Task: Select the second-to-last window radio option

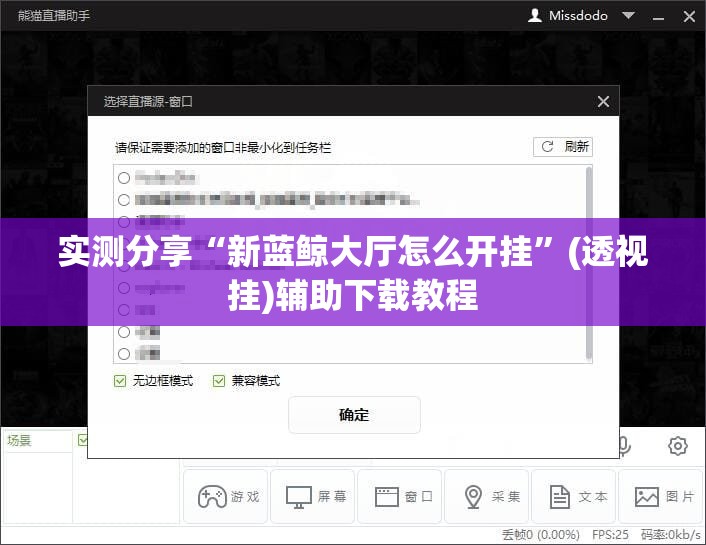Action: (124, 332)
